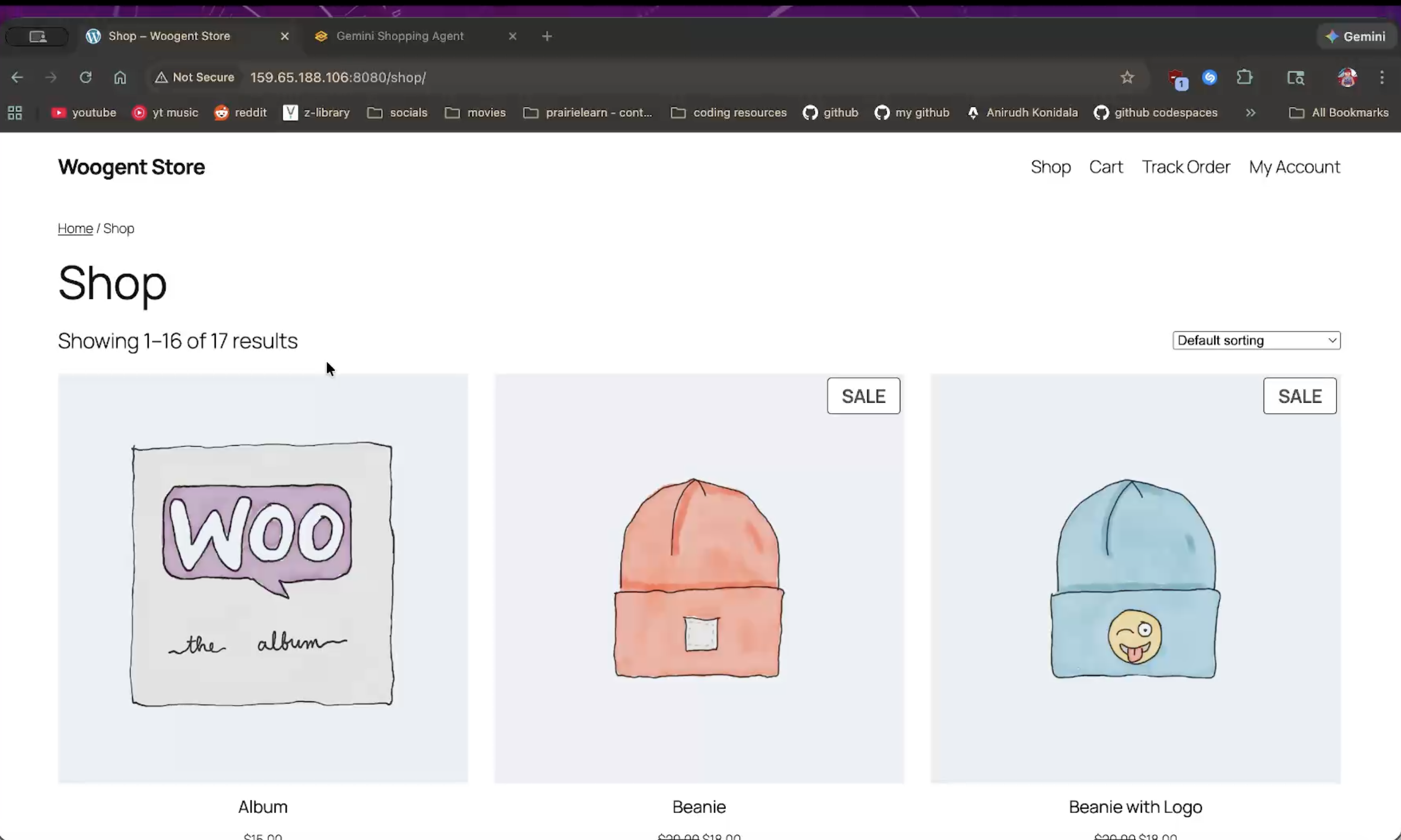Click the Beanie with Logo product image
This screenshot has width=1401, height=840.
pyautogui.click(x=1135, y=578)
